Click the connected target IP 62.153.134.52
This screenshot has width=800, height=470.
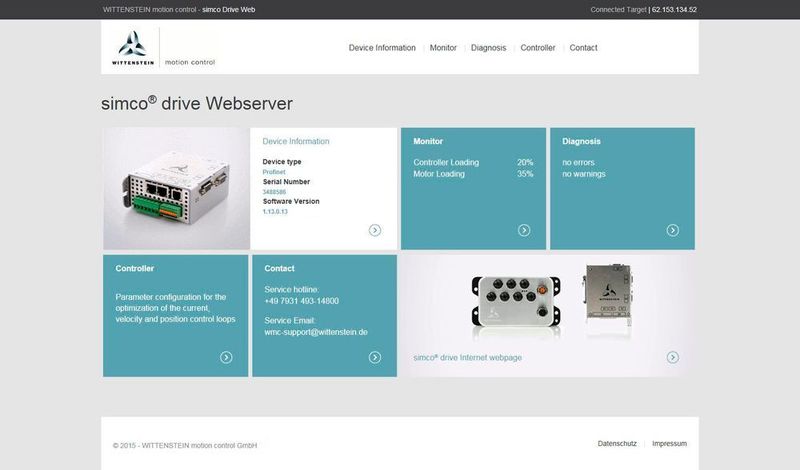coord(674,10)
